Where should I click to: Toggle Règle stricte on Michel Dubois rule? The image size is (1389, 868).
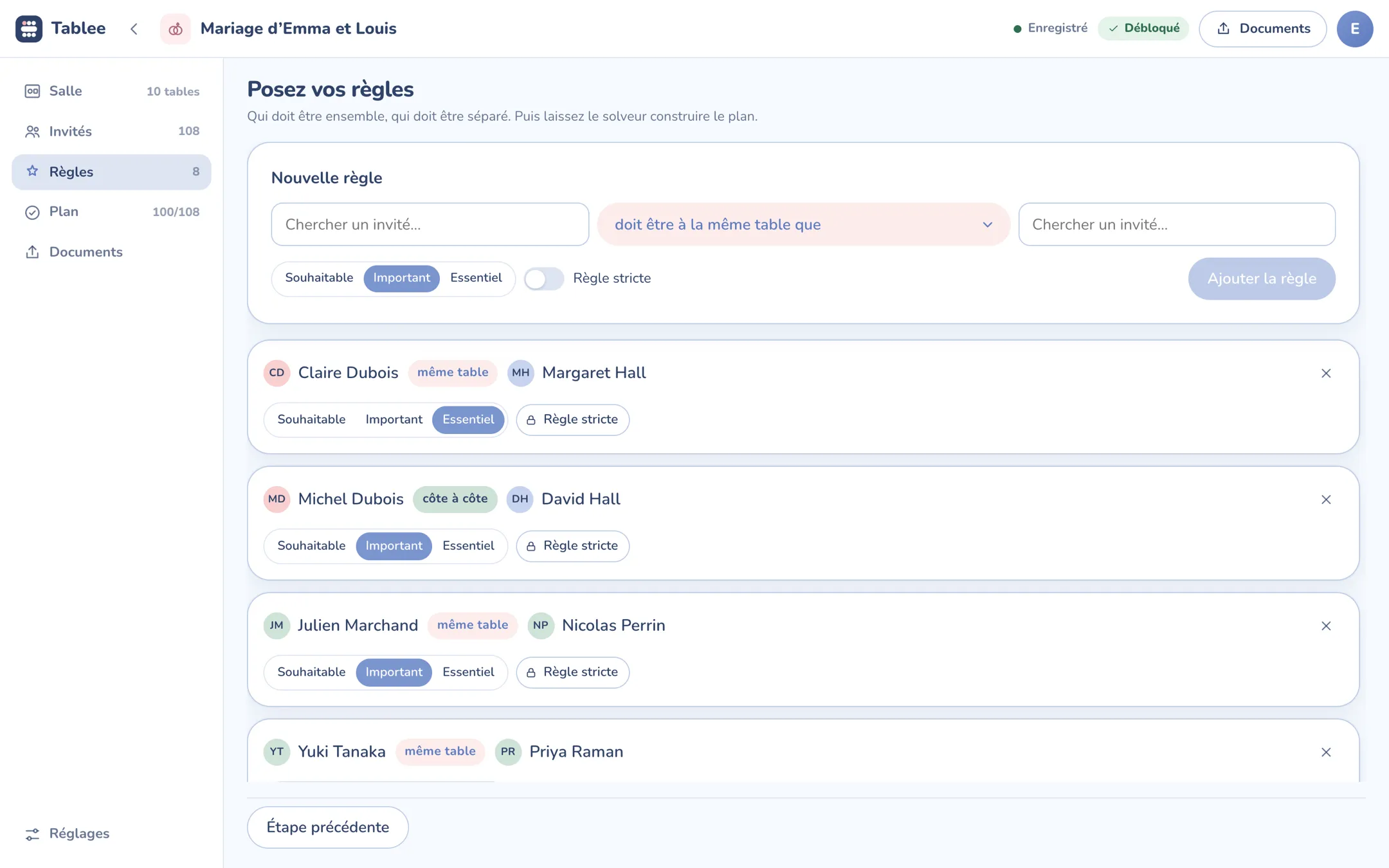click(x=572, y=546)
